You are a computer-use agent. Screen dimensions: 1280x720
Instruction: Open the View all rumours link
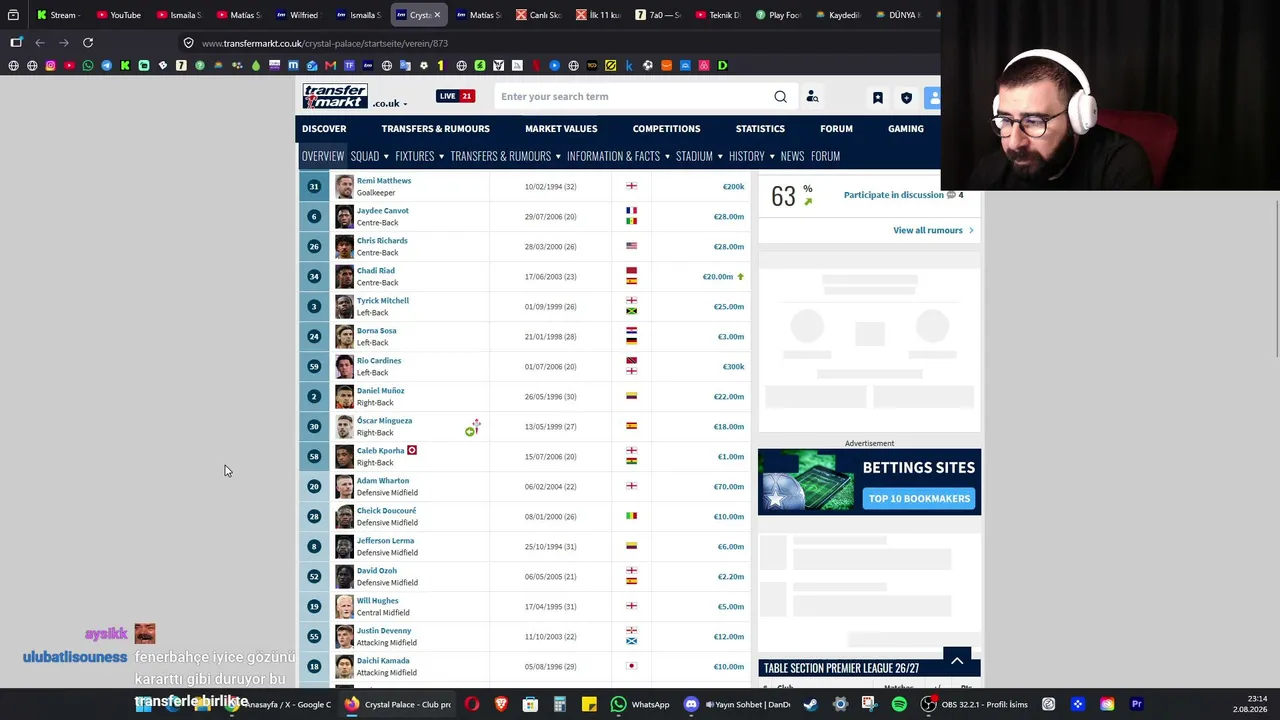tap(933, 231)
